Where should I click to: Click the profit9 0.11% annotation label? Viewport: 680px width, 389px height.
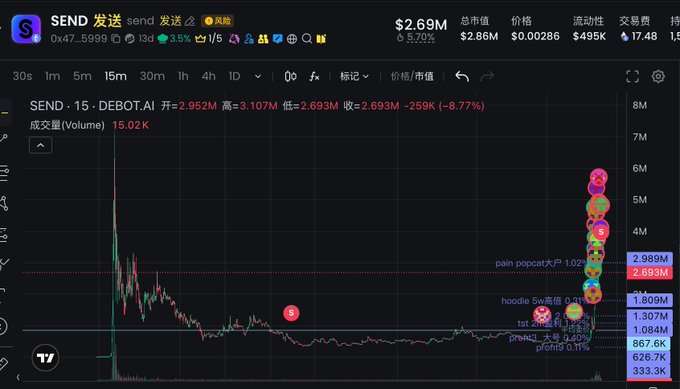[x=562, y=347]
